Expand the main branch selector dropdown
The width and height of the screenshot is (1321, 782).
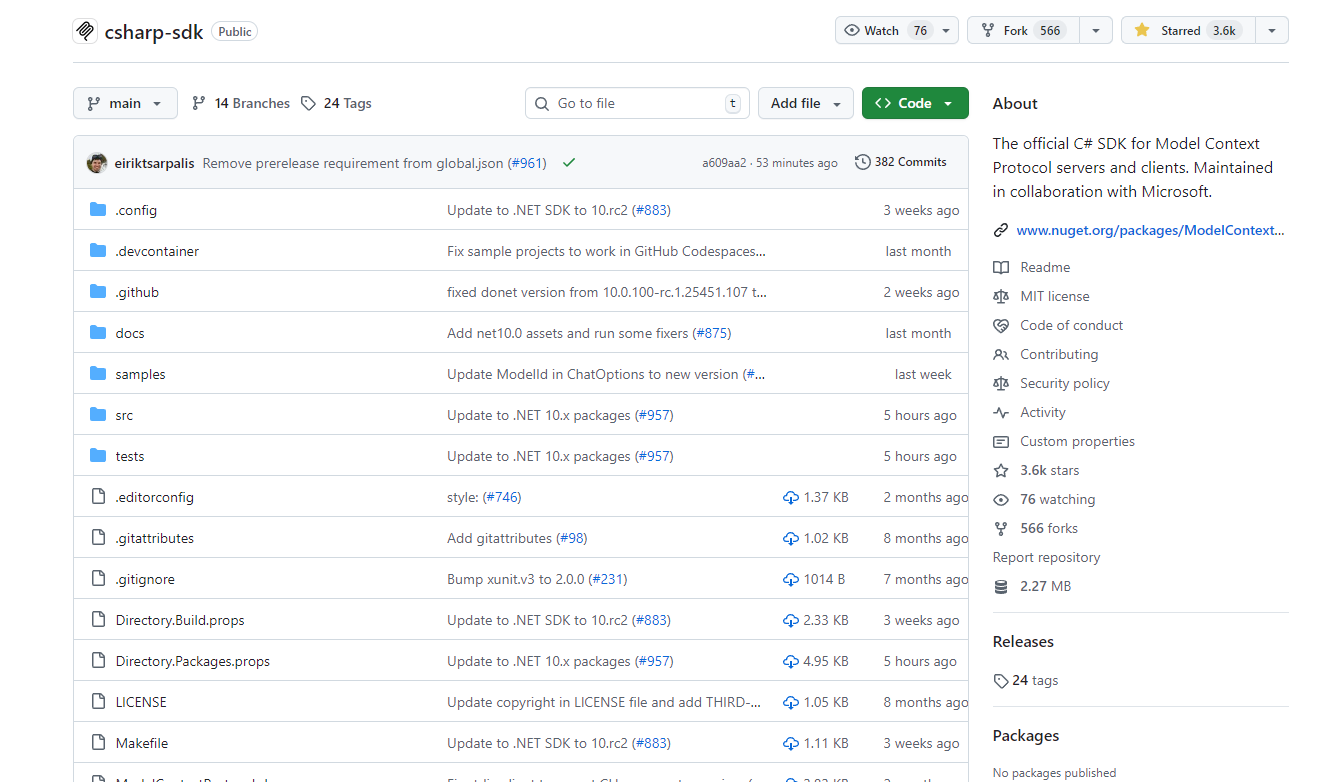pyautogui.click(x=125, y=103)
